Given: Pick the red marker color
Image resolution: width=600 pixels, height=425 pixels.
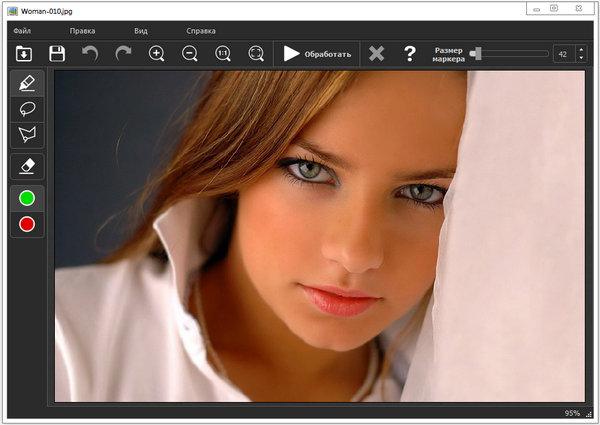Looking at the screenshot, I should (x=27, y=224).
